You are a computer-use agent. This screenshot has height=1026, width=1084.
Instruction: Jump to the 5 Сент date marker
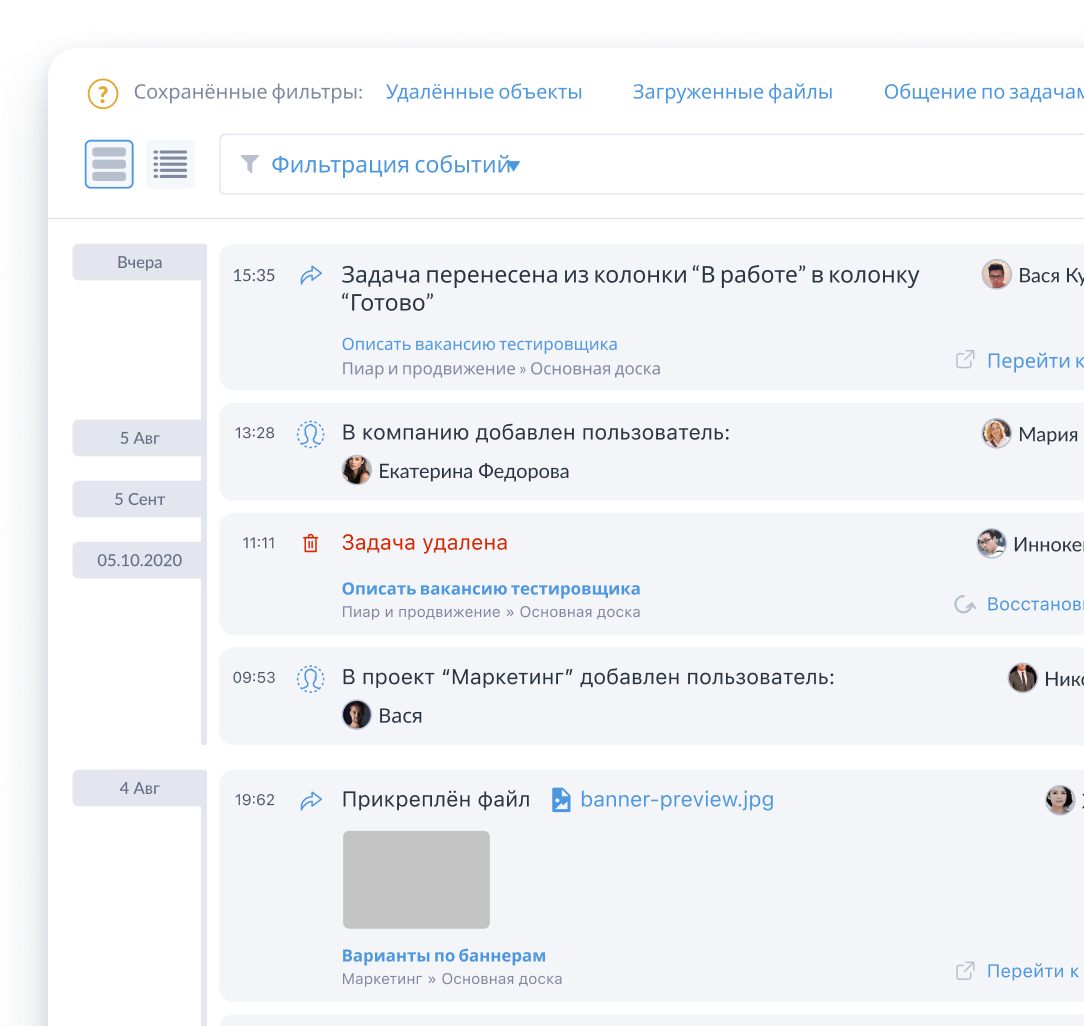139,499
